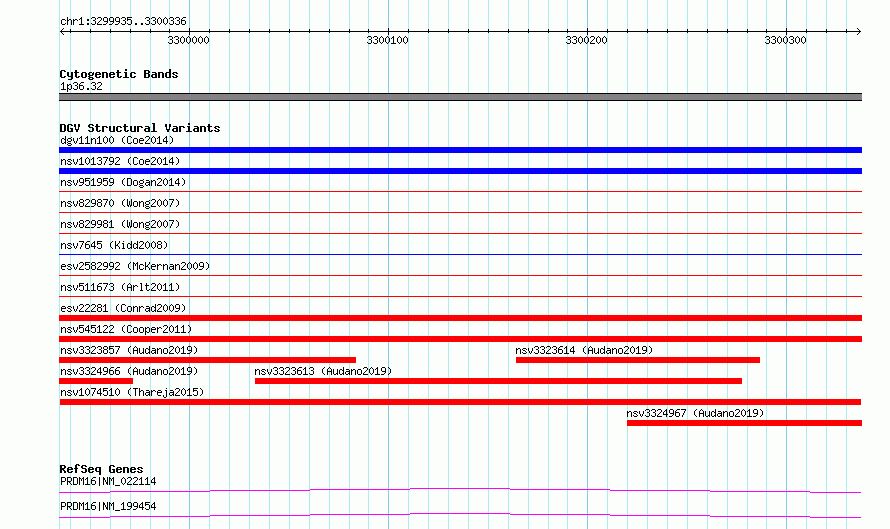Click the nsv7645 (Kidd2008) variant label
The width and height of the screenshot is (890, 529).
pos(114,245)
